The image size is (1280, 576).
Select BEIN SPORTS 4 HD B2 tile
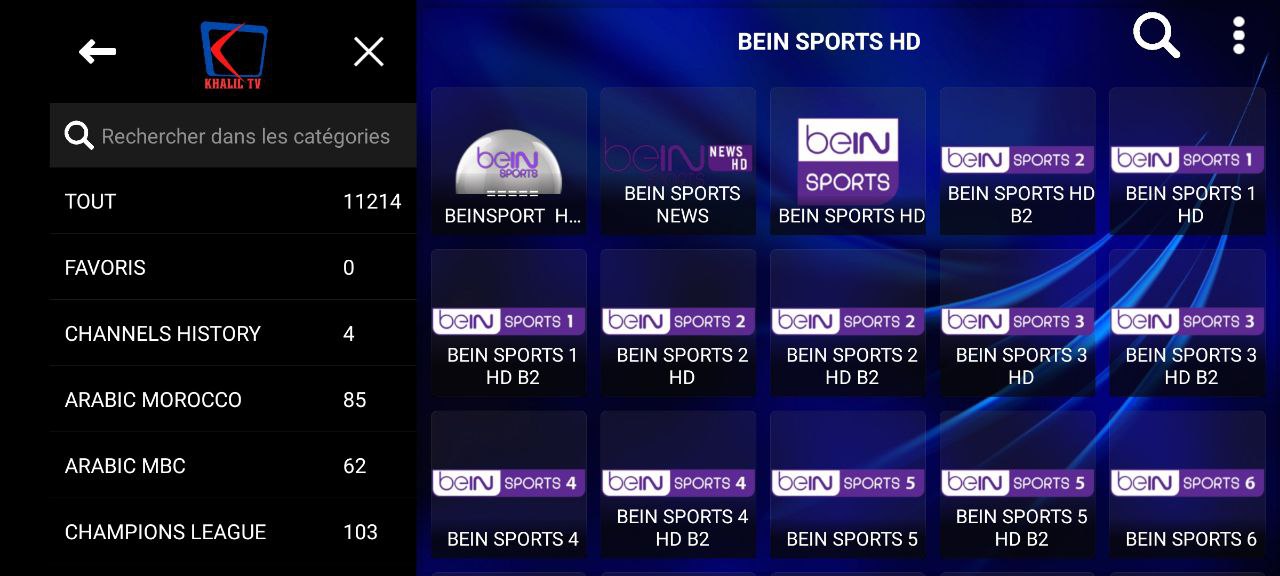678,485
